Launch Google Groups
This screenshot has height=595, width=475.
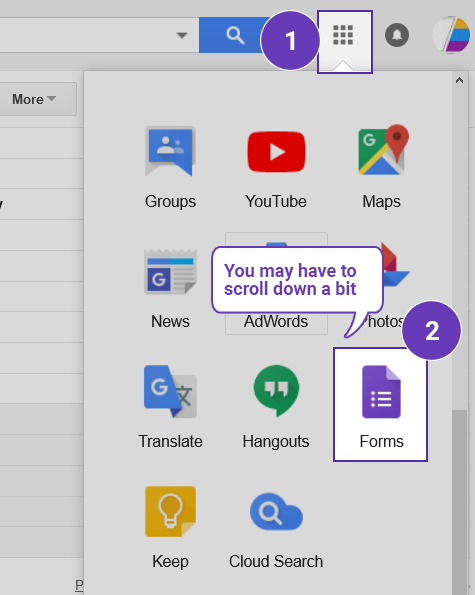tap(170, 168)
